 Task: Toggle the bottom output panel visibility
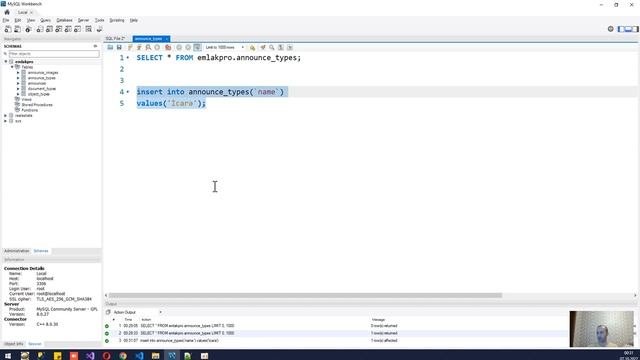[x=628, y=29]
